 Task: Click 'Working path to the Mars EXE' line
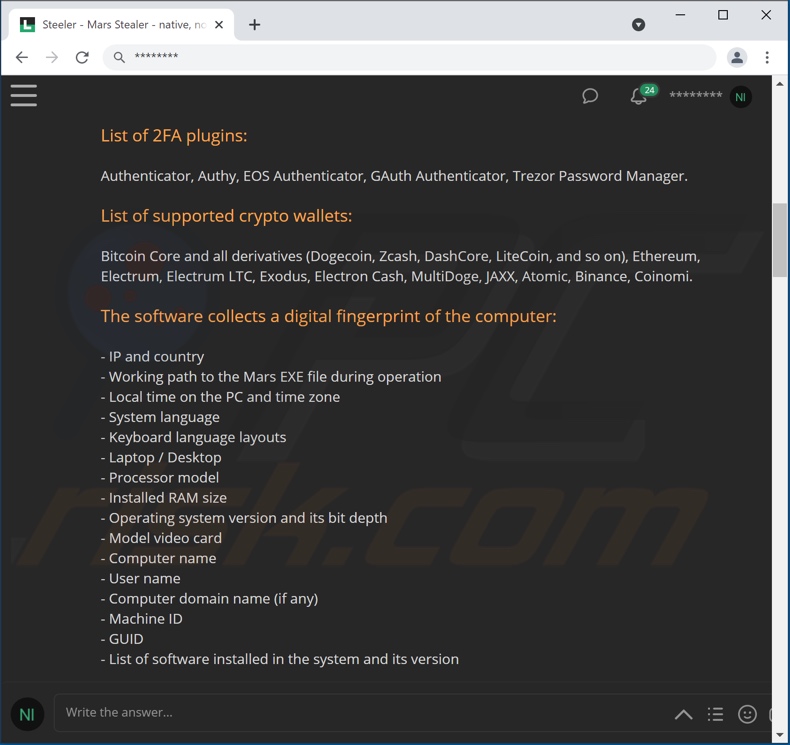pyautogui.click(x=271, y=377)
